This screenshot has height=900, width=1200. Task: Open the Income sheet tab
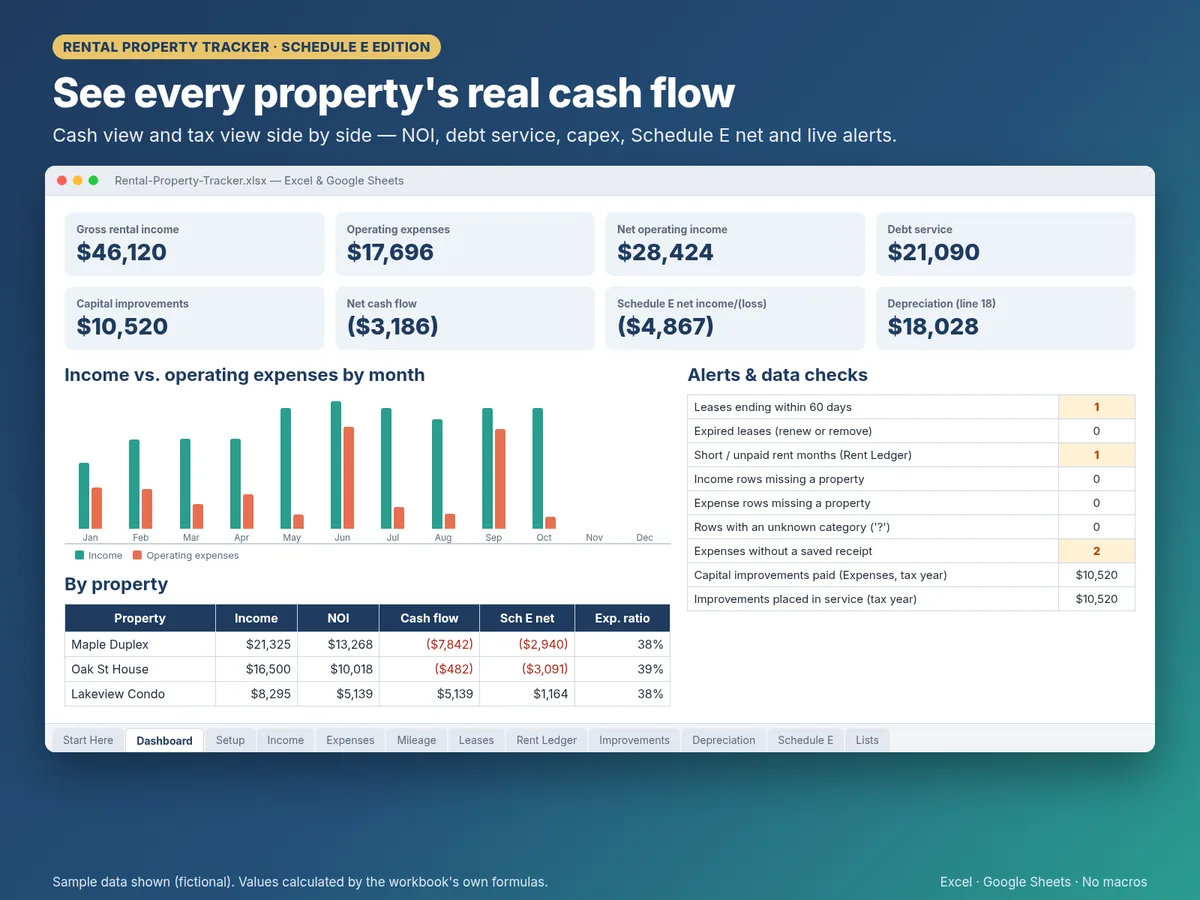285,740
